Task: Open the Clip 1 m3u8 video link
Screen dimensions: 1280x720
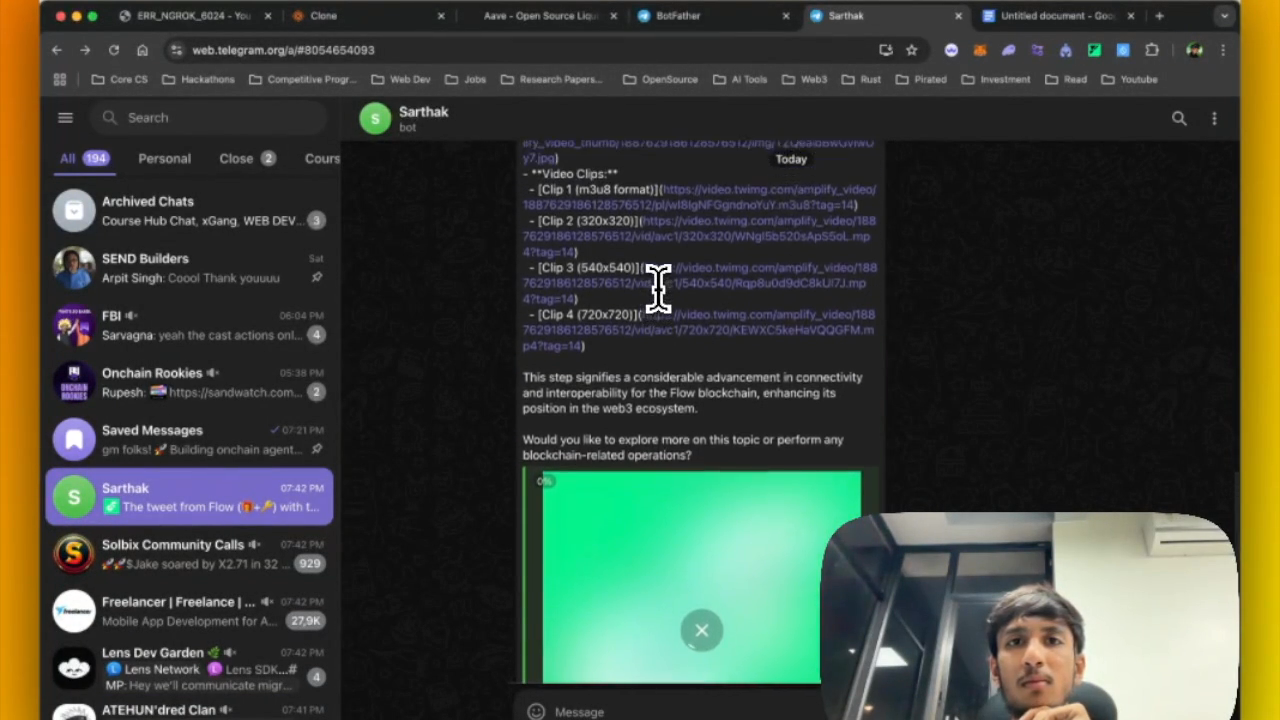Action: [x=699, y=197]
